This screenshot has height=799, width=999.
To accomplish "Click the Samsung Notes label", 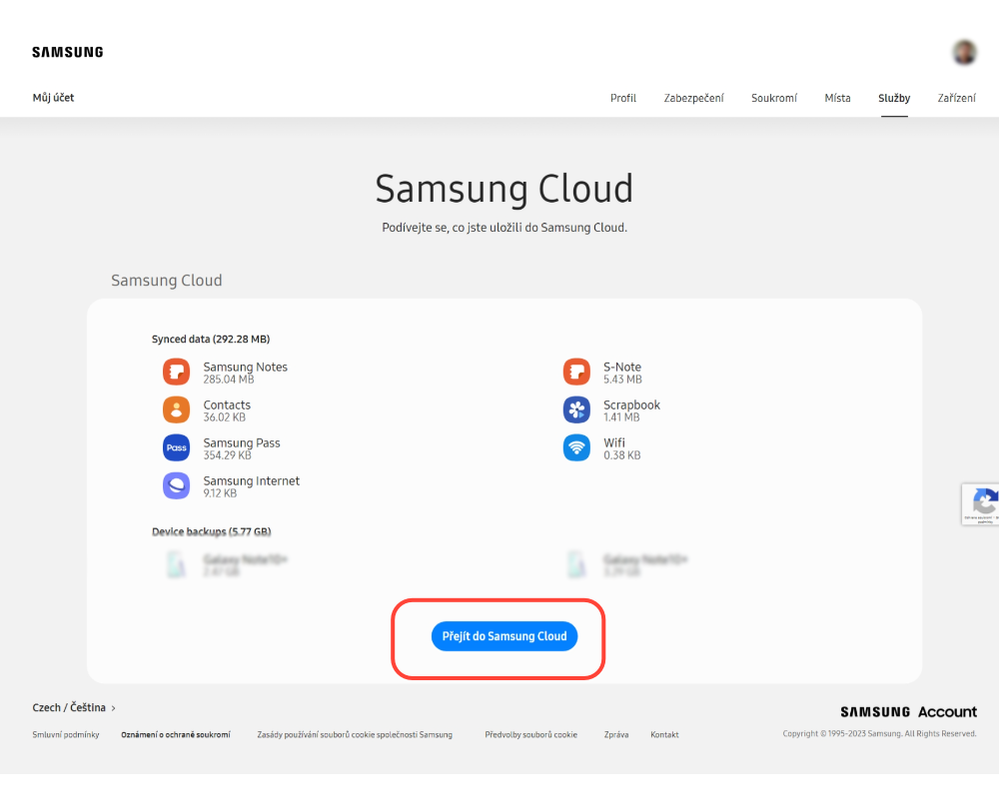I will pos(245,367).
